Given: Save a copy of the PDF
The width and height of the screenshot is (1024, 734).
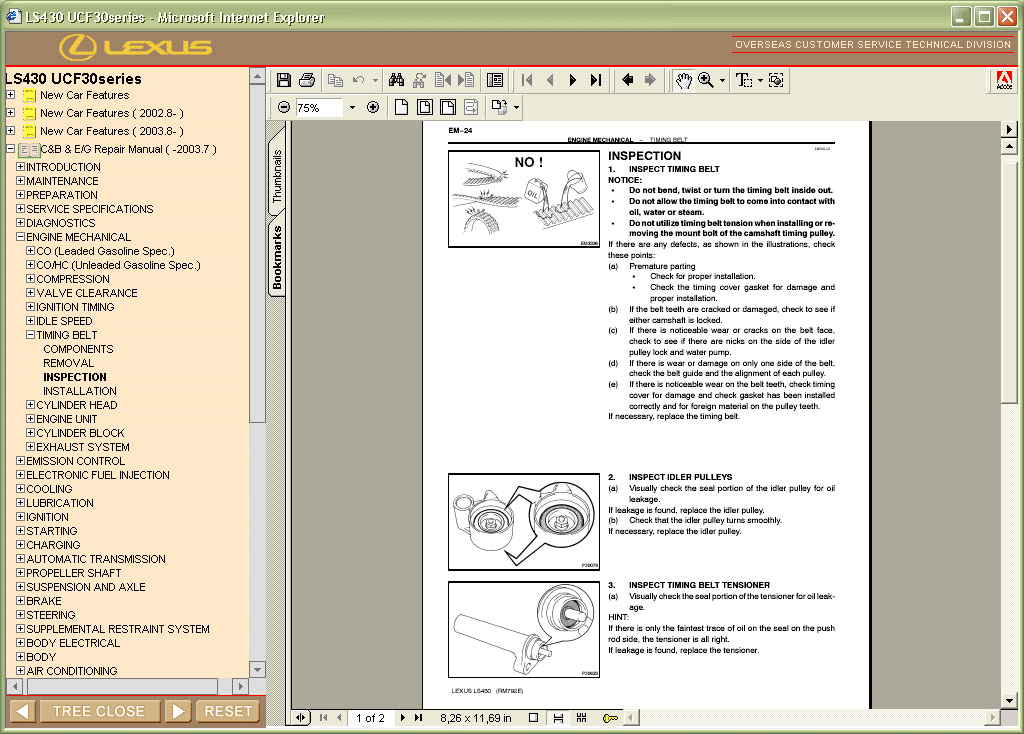Looking at the screenshot, I should coord(283,80).
